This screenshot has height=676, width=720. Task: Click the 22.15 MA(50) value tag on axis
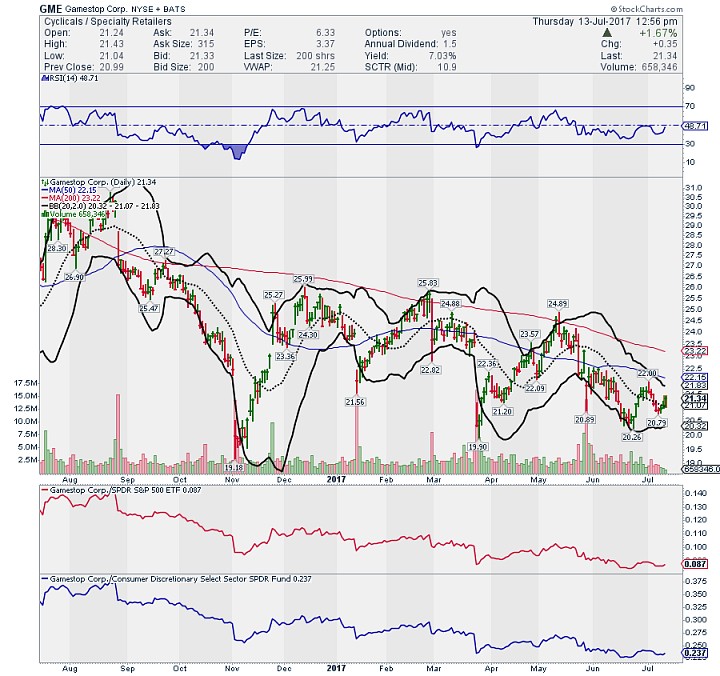695,377
